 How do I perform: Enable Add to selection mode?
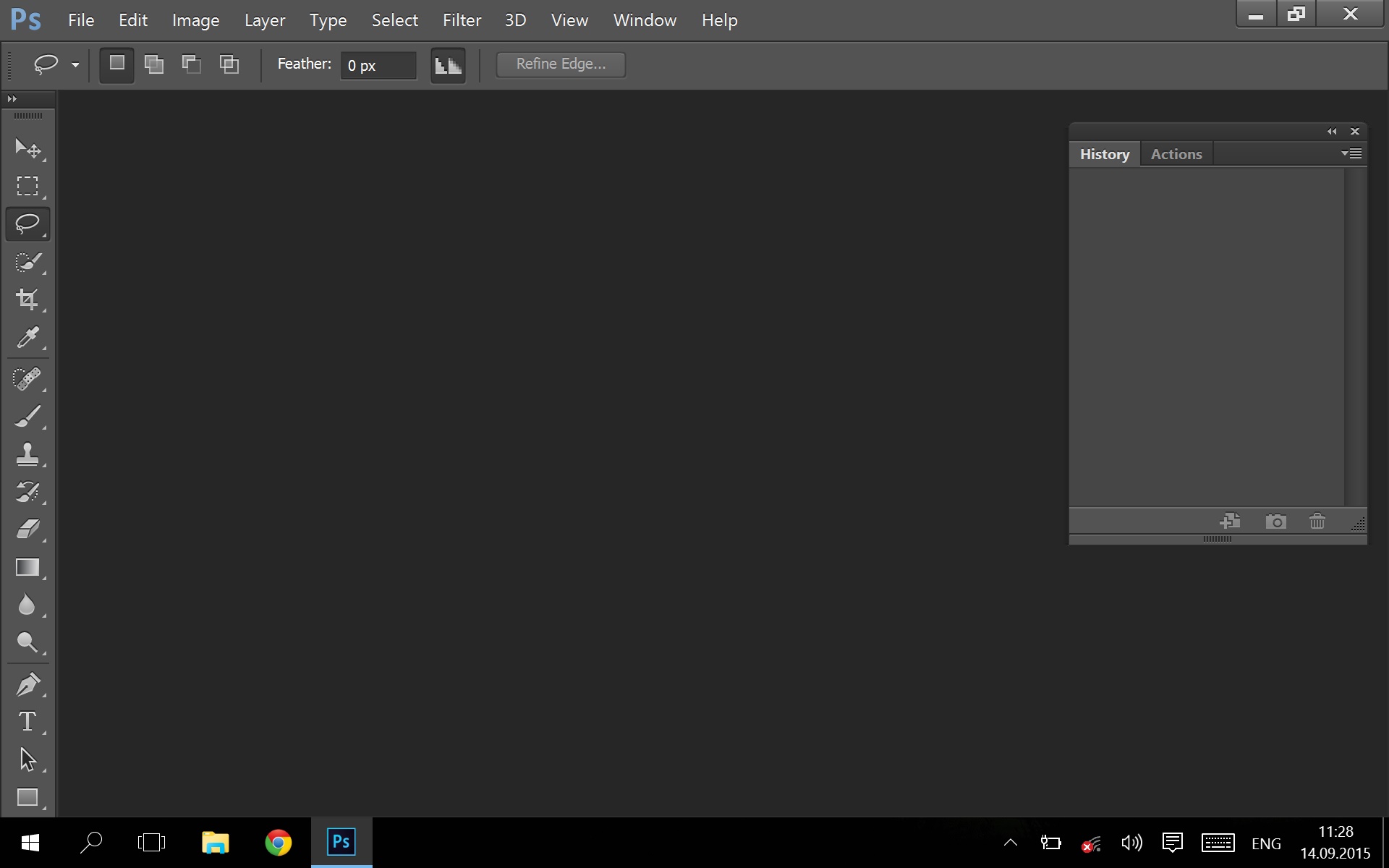[154, 64]
